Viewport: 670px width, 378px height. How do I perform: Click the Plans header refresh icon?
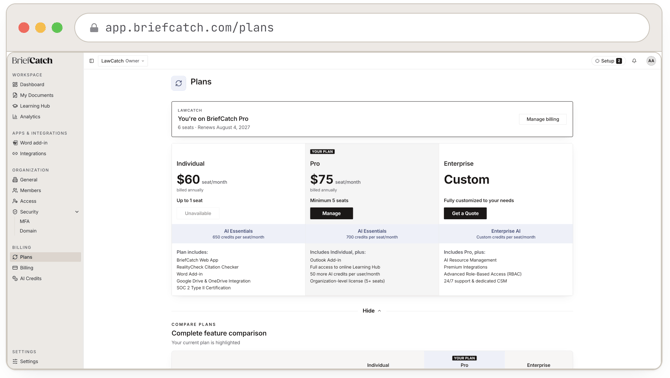coord(179,83)
